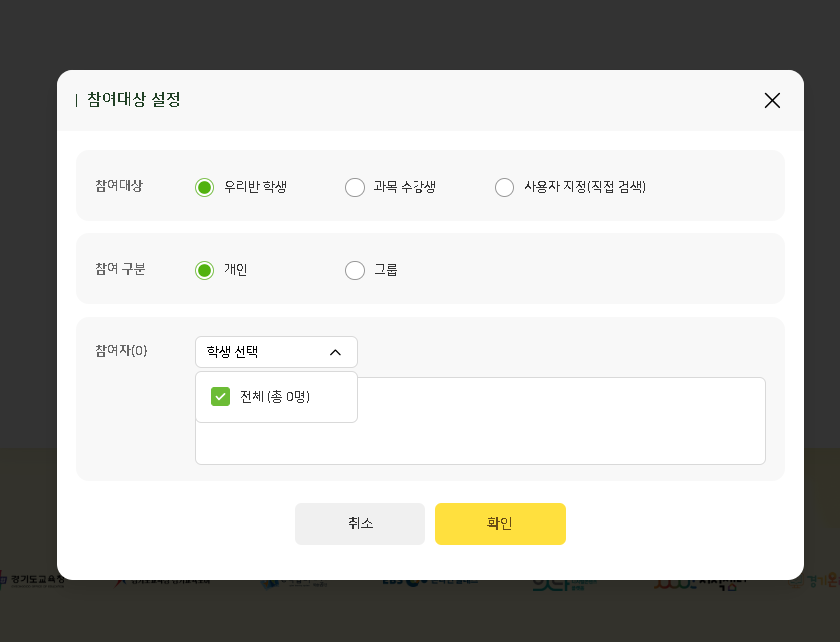The width and height of the screenshot is (840, 642).
Task: Uncheck the 전체 (총 0명) checkbox
Action: [x=221, y=397]
